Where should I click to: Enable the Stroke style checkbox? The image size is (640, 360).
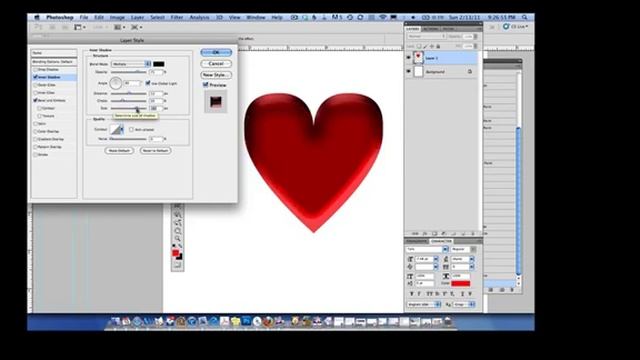36,155
